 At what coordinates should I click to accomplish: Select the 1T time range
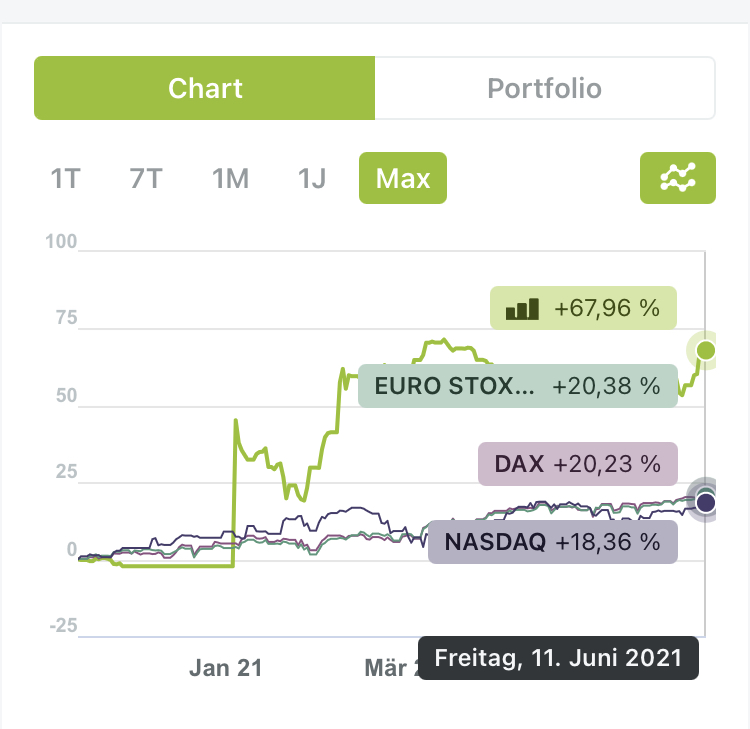[x=65, y=179]
